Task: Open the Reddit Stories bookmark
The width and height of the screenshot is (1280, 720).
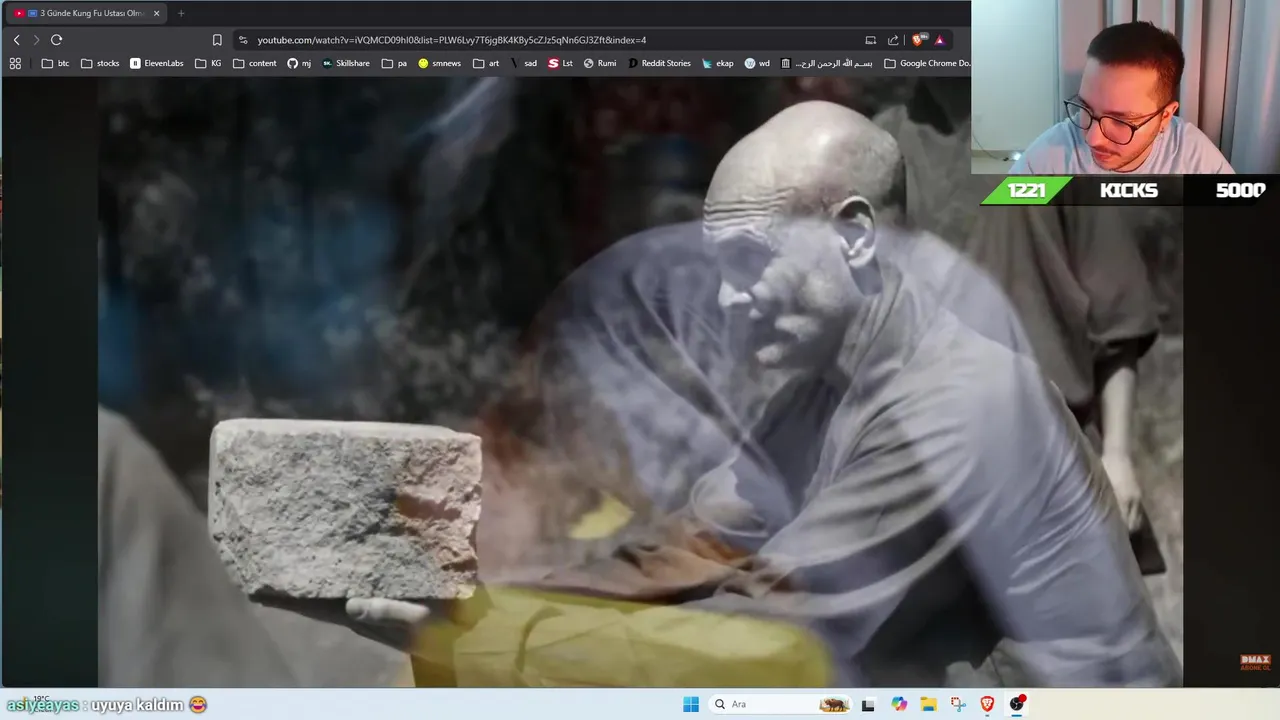Action: click(659, 63)
